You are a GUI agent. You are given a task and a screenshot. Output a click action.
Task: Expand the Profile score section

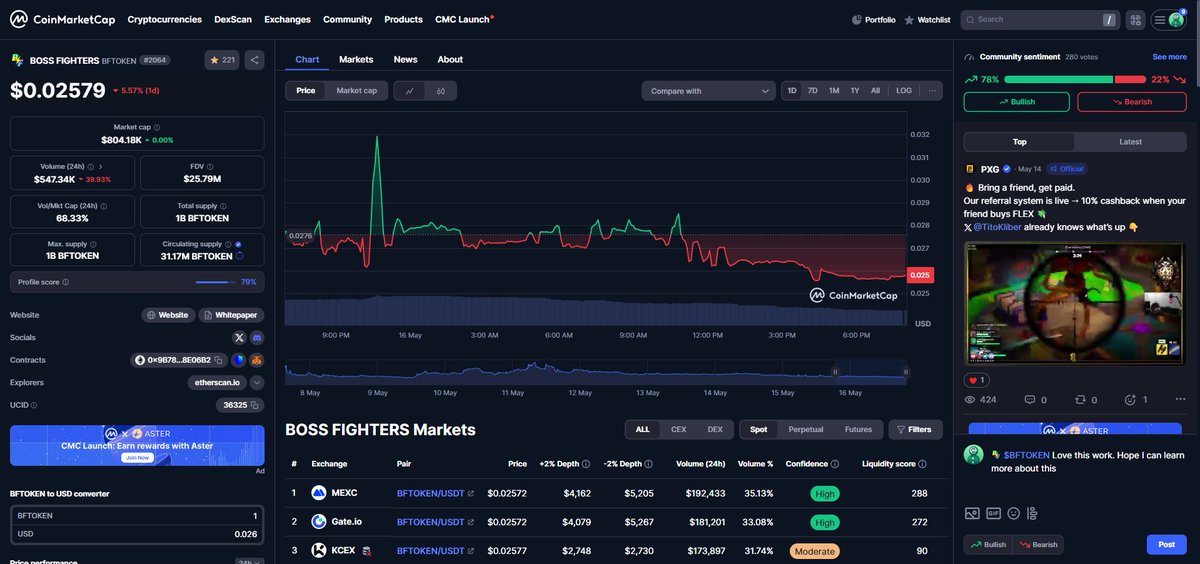137,282
